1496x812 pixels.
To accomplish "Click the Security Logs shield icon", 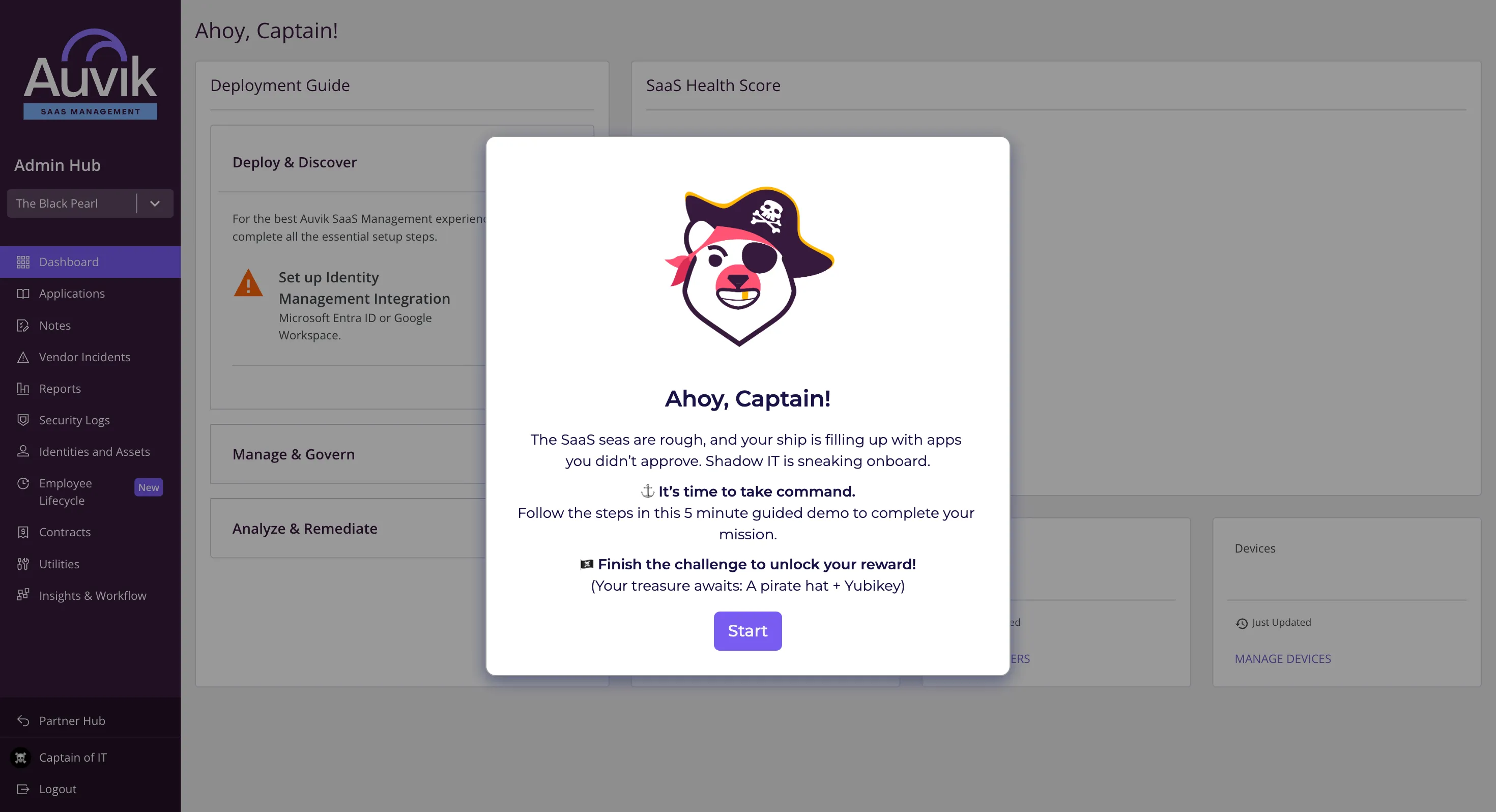I will 23,420.
